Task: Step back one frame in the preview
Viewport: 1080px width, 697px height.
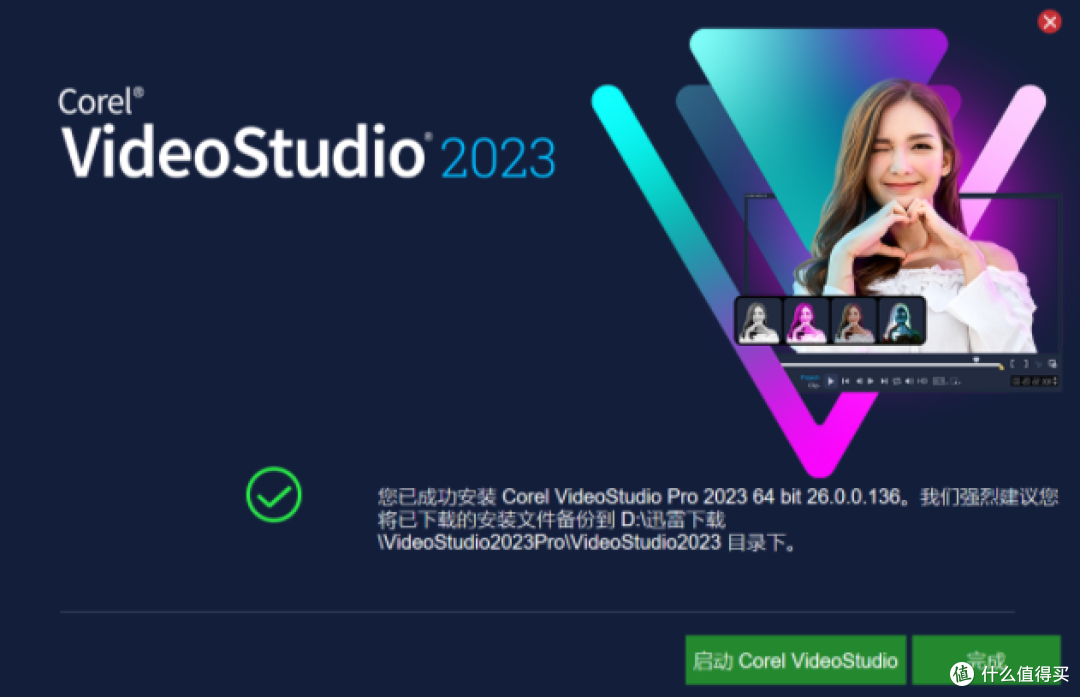Action: pyautogui.click(x=860, y=381)
